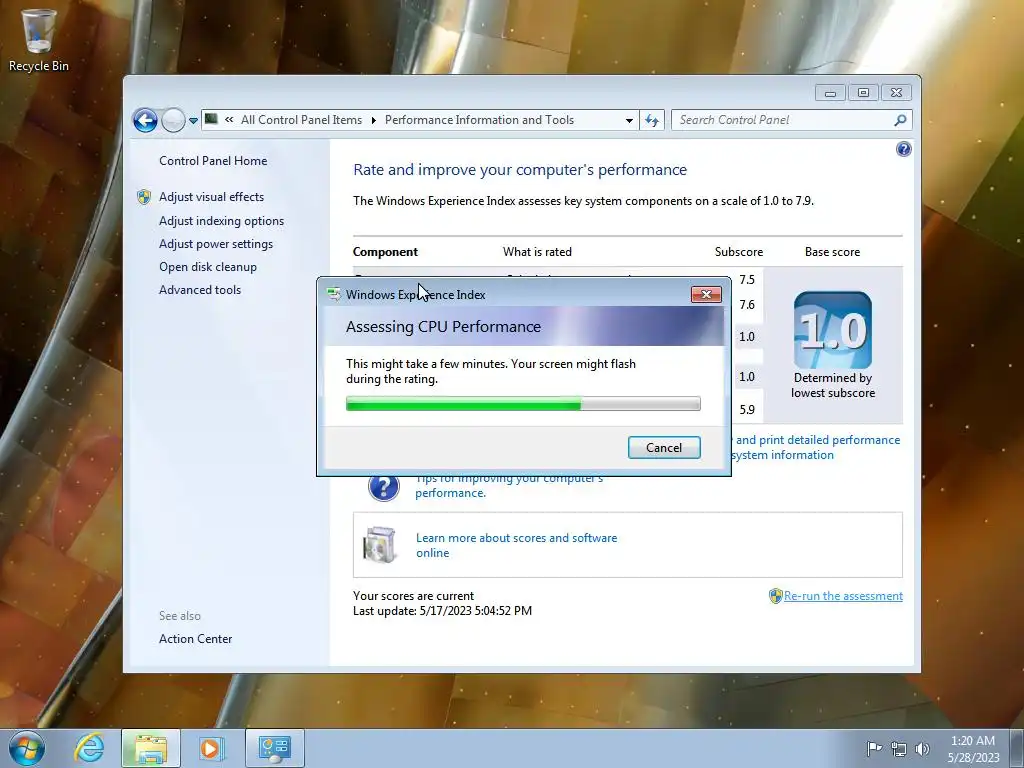This screenshot has height=768, width=1024.
Task: Click the shield icon next to Re-run the assessment
Action: (x=775, y=596)
